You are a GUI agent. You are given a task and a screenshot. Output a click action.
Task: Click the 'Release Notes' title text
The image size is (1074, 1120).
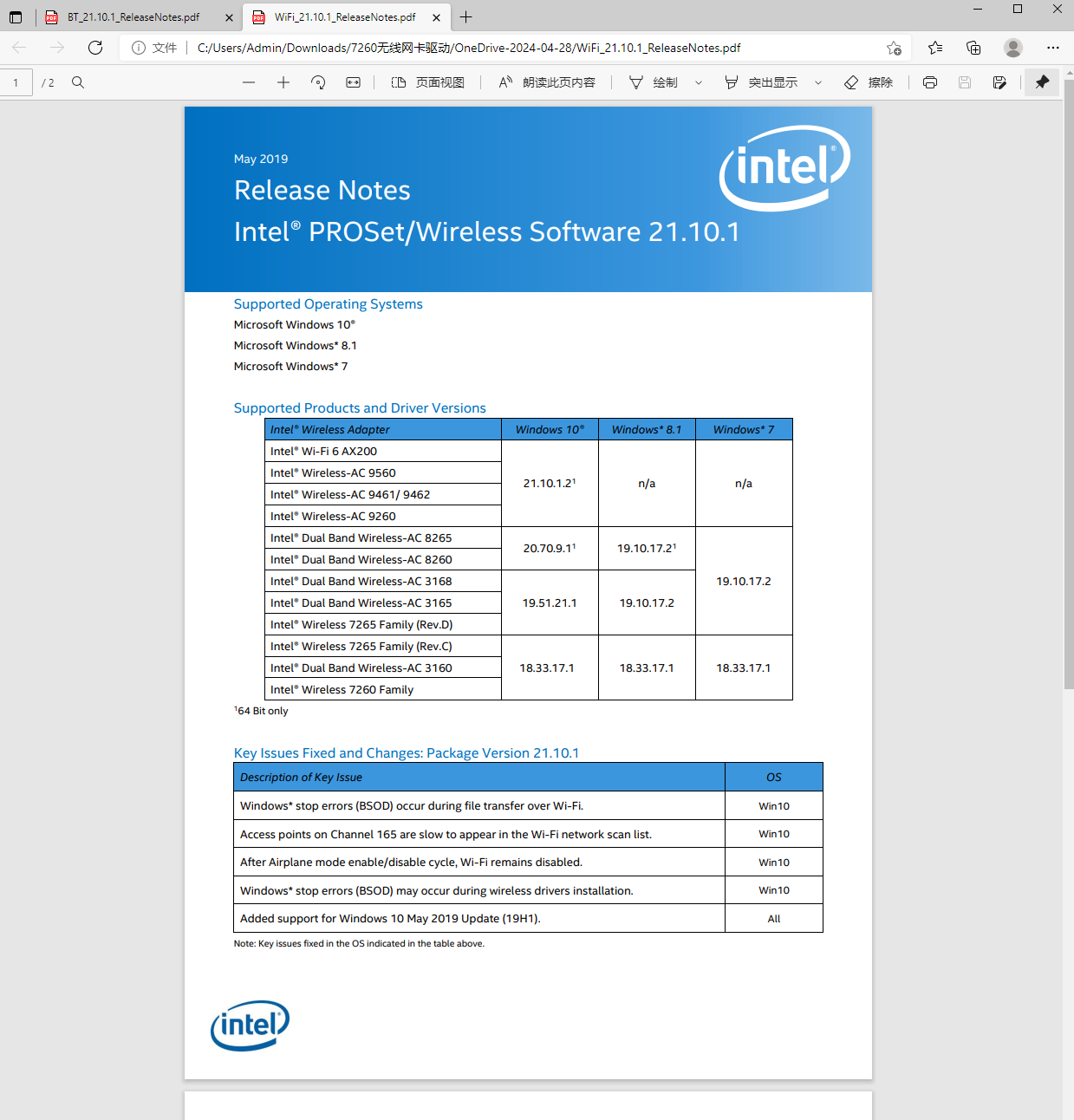(x=322, y=191)
